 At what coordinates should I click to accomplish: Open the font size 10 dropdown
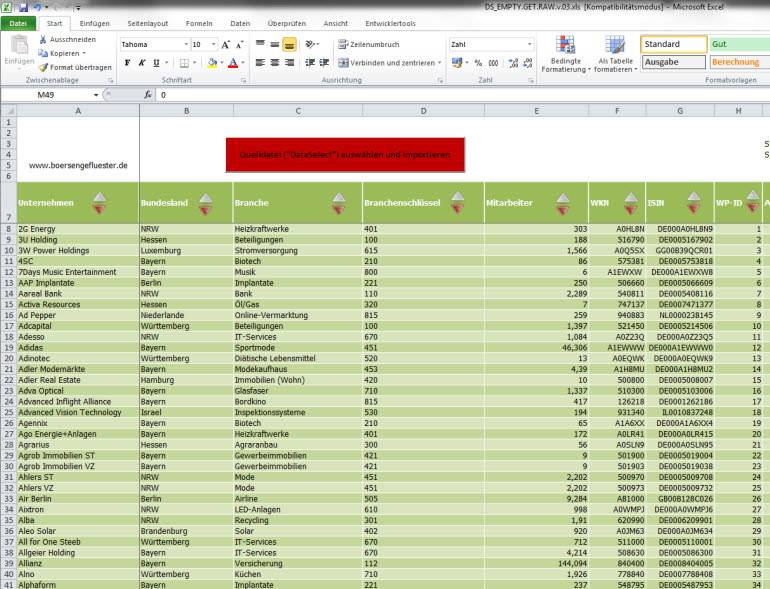tap(214, 45)
